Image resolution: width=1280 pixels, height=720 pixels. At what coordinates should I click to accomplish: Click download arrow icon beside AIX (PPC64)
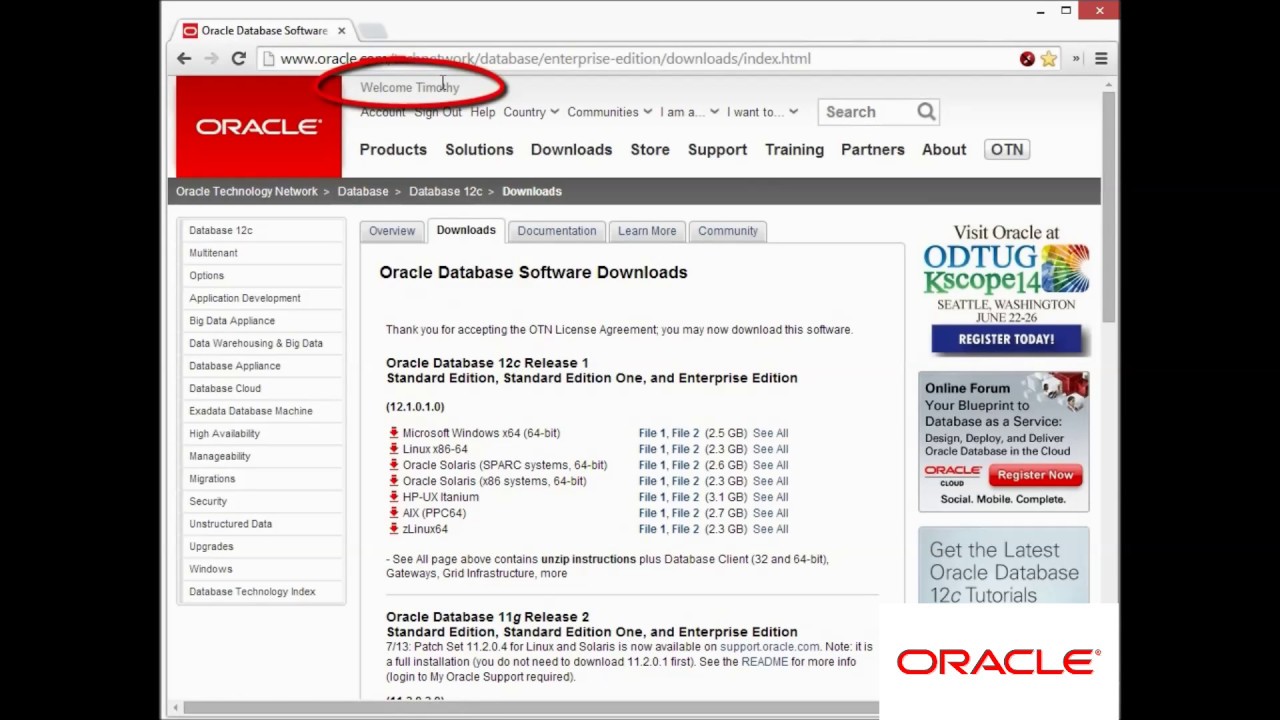point(393,513)
